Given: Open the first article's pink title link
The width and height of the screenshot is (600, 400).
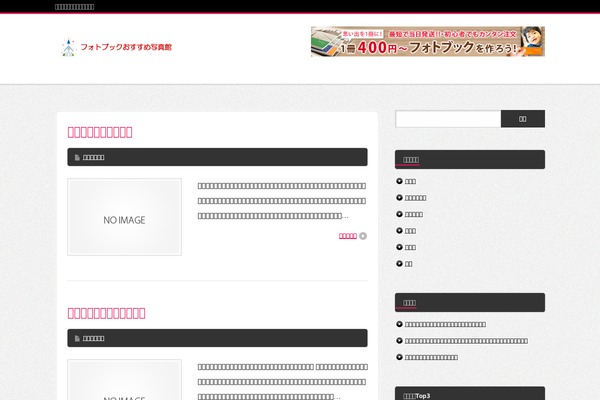Looking at the screenshot, I should (x=100, y=132).
